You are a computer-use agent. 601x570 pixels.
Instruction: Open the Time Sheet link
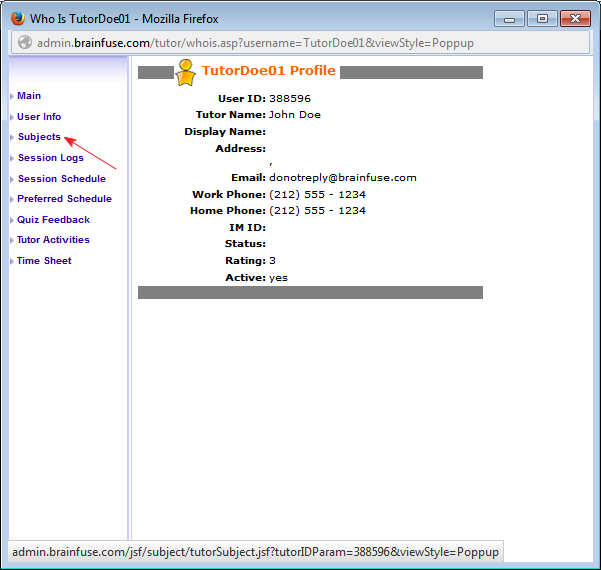(x=44, y=261)
